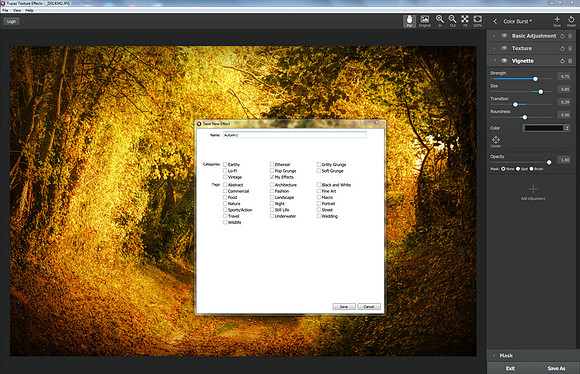Check the Pop Grunge category
This screenshot has width=580, height=374.
[x=272, y=171]
